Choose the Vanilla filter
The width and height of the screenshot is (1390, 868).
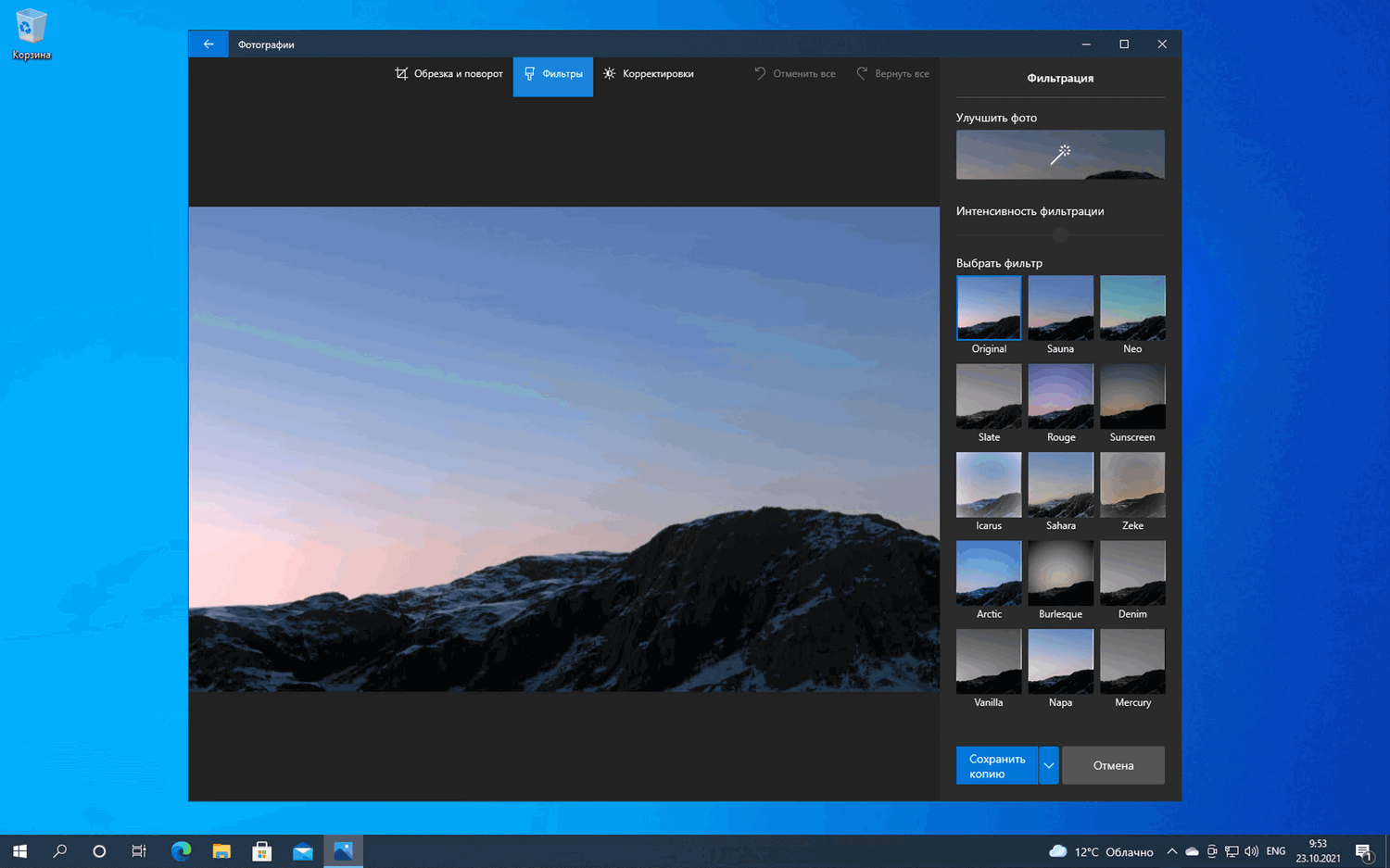989,661
